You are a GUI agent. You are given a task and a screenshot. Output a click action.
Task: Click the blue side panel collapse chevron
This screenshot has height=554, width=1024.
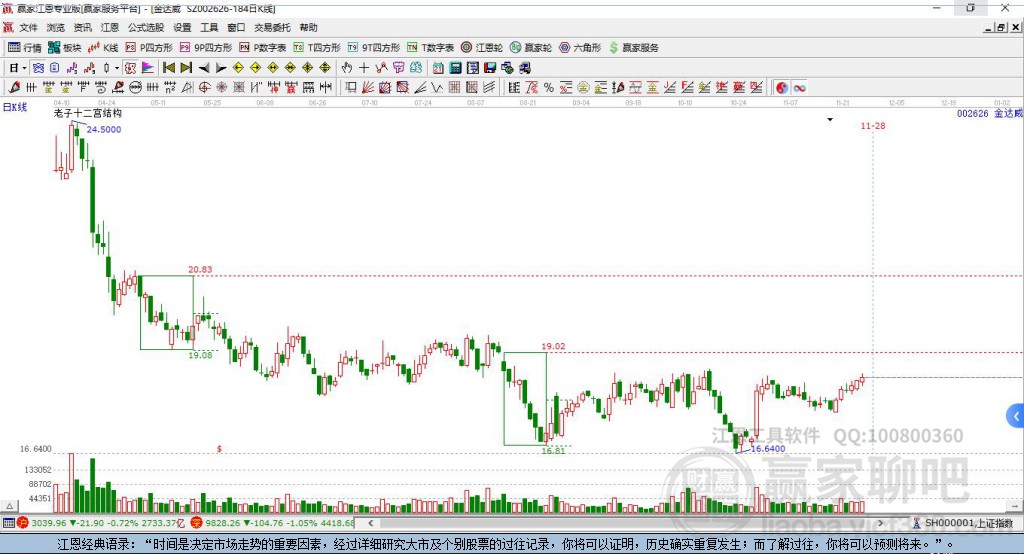pos(1016,416)
